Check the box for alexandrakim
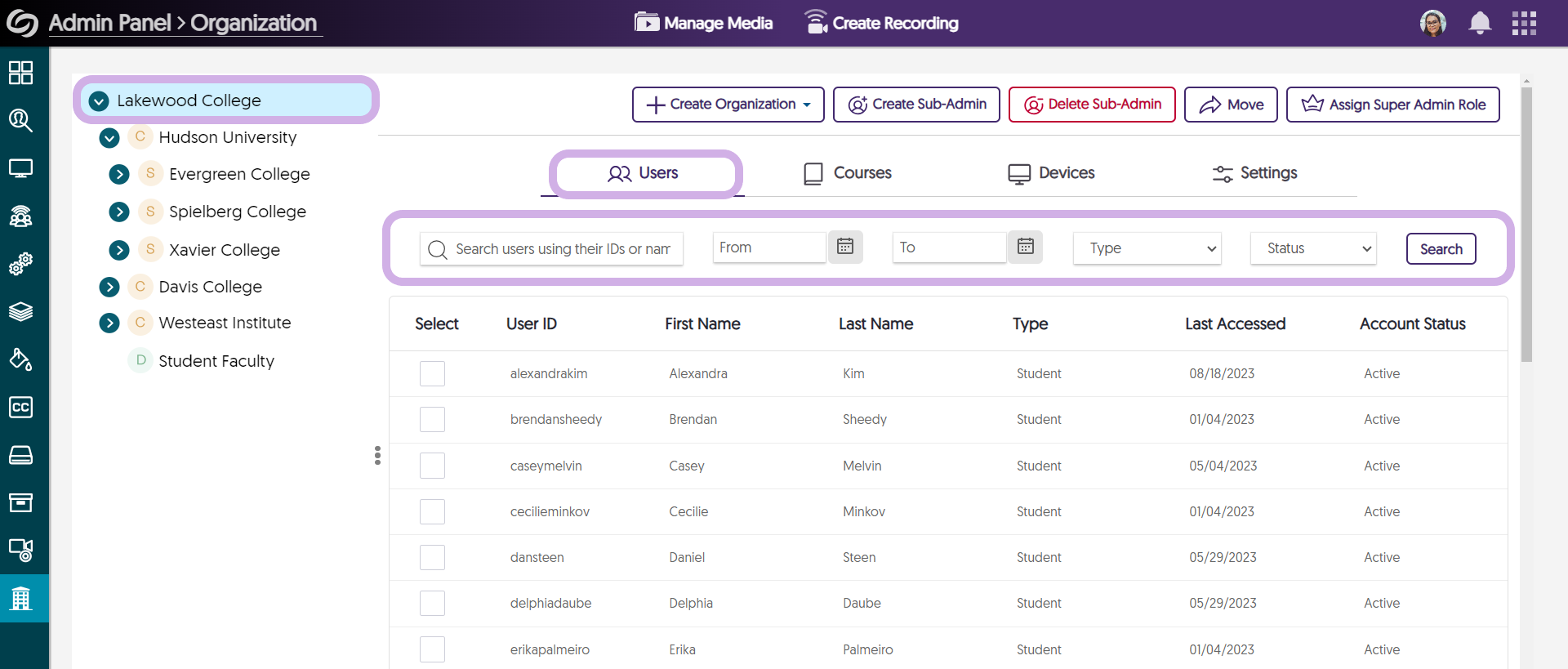 coord(432,373)
